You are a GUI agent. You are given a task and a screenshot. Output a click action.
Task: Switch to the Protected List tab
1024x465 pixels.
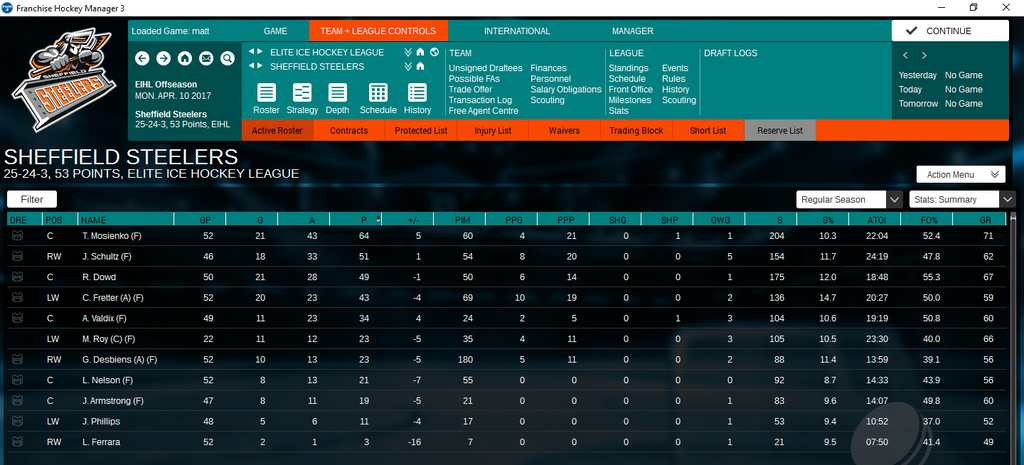[x=421, y=131]
